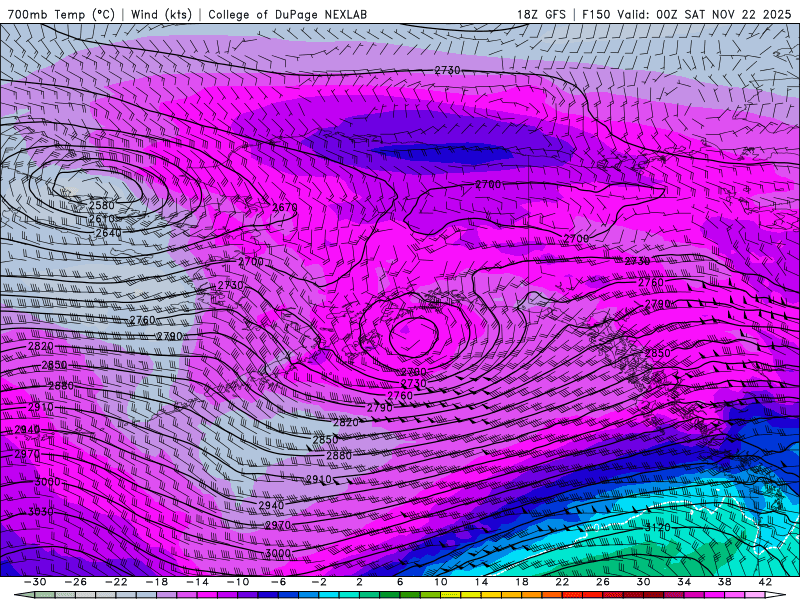Click 'Valid: 00Z SAT NOV 22 2025' text
800x600 pixels.
[704, 14]
